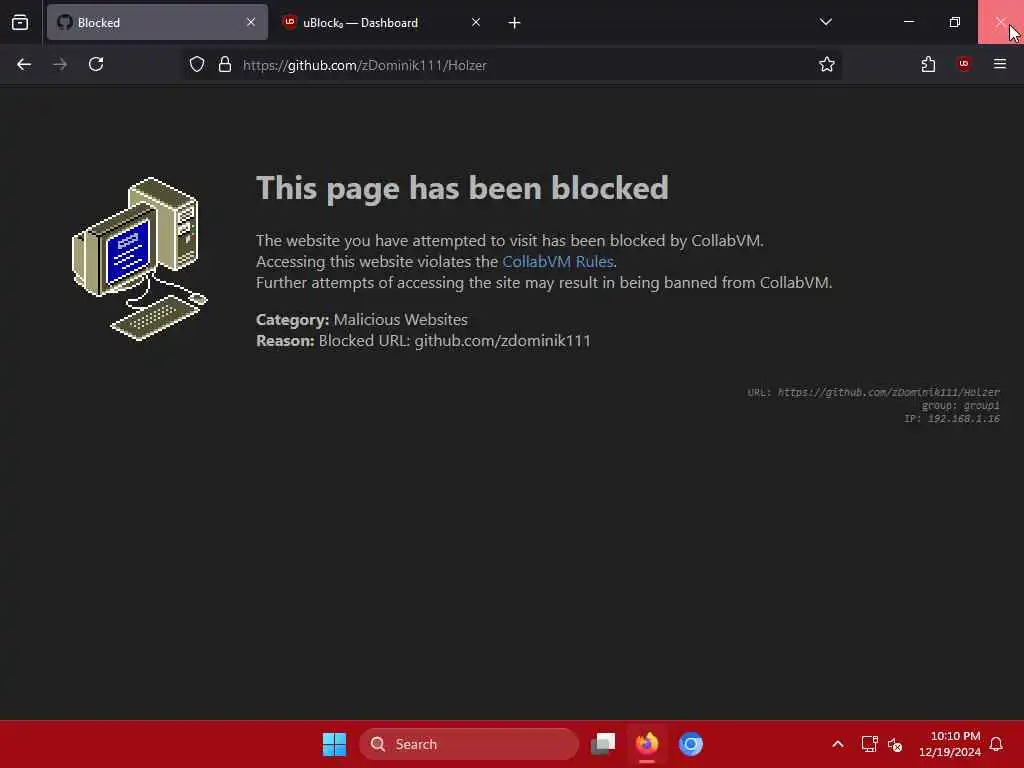This screenshot has height=768, width=1024.
Task: Select the Category: Malicious Websites line
Action: pos(362,320)
